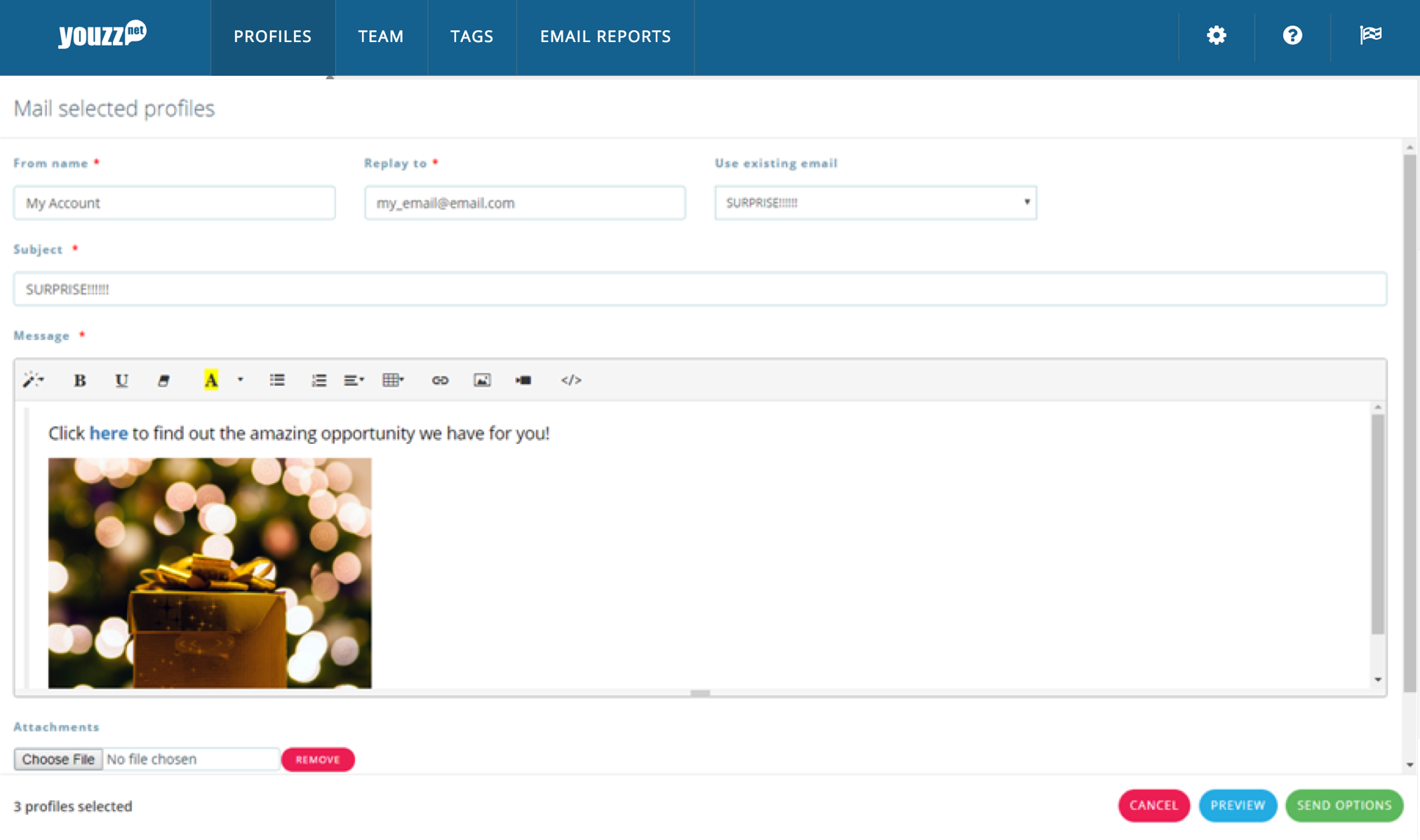Toggle bold formatting in message editor

80,380
